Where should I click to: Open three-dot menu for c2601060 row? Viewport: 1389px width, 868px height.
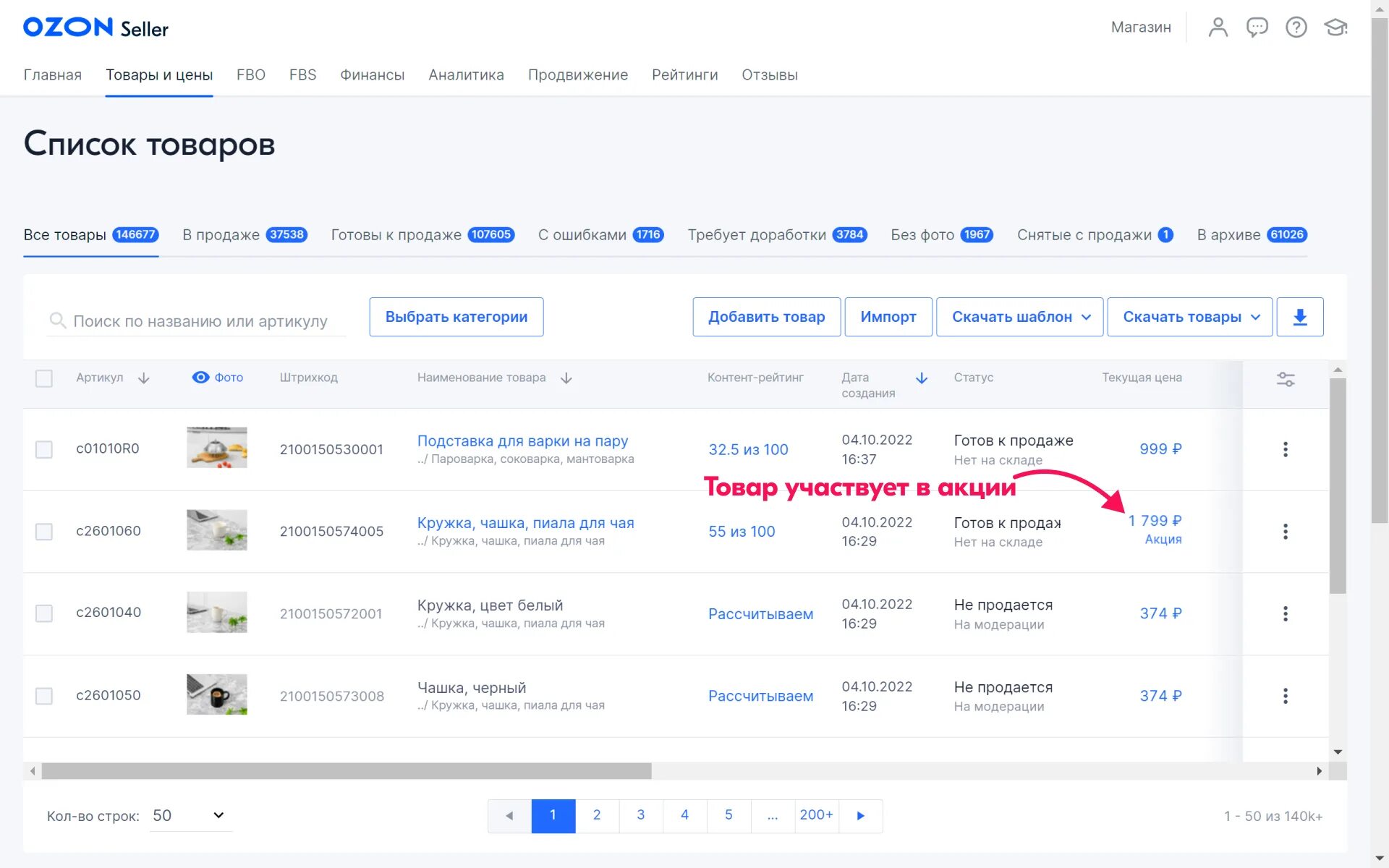tap(1286, 532)
